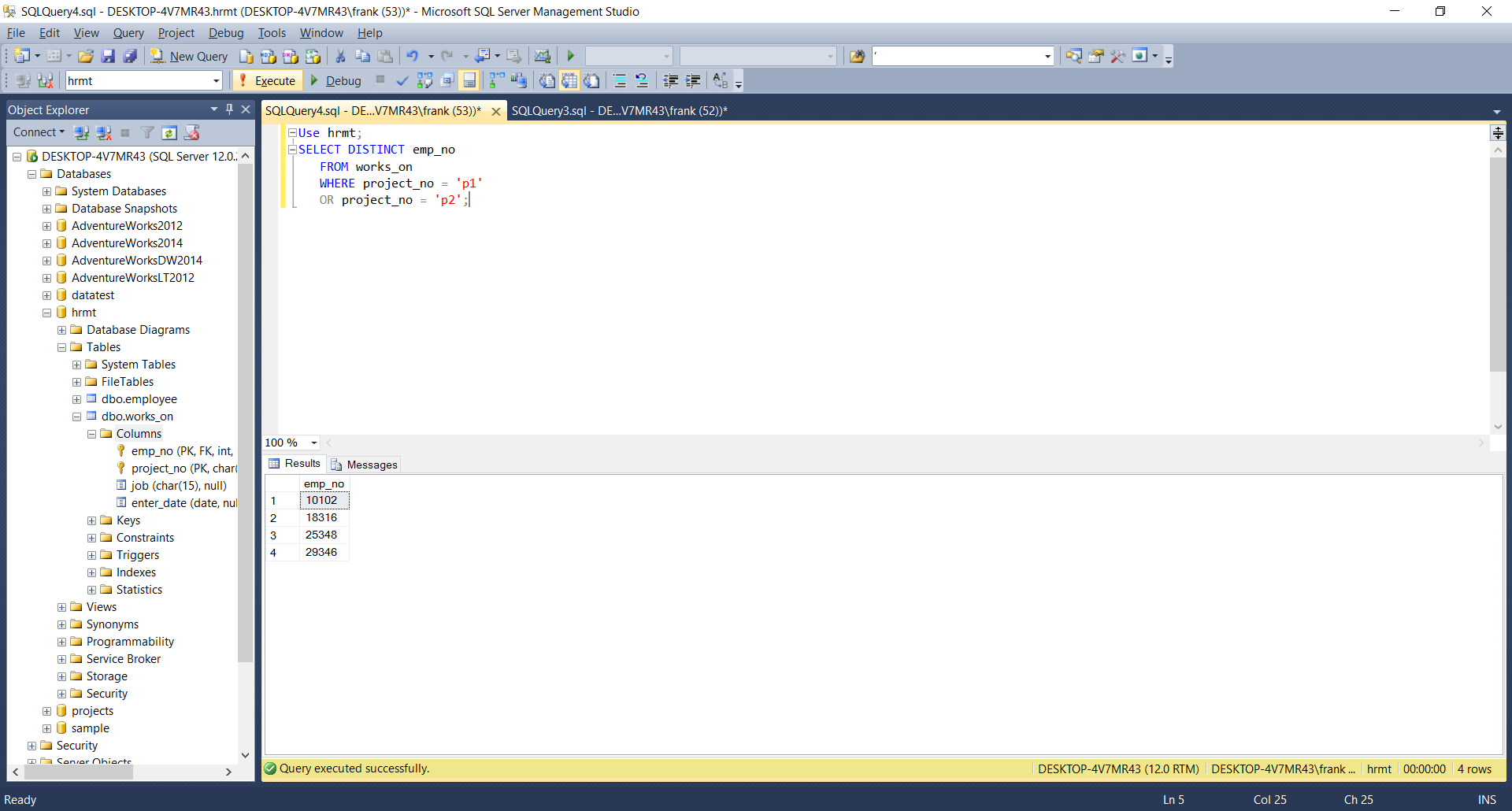Click the Open File folder icon
Viewport: 1512px width, 811px height.
(x=86, y=56)
